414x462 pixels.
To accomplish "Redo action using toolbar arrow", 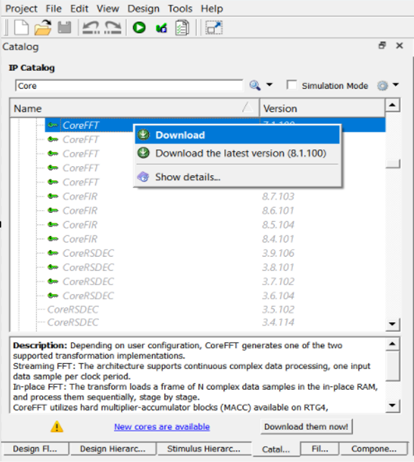I will (x=113, y=27).
